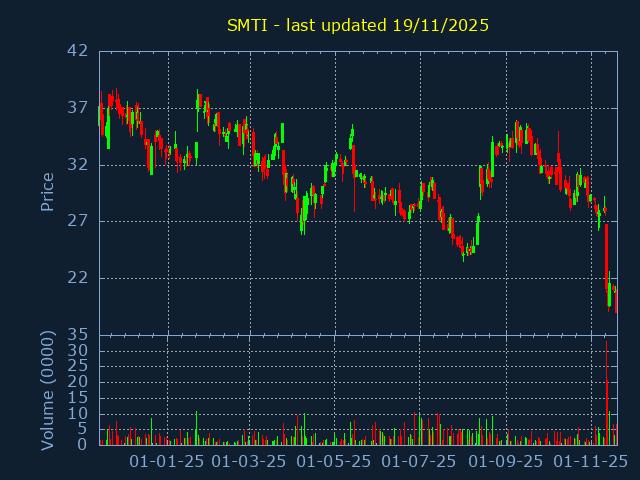Click the 30 volume axis tick label

78,351
